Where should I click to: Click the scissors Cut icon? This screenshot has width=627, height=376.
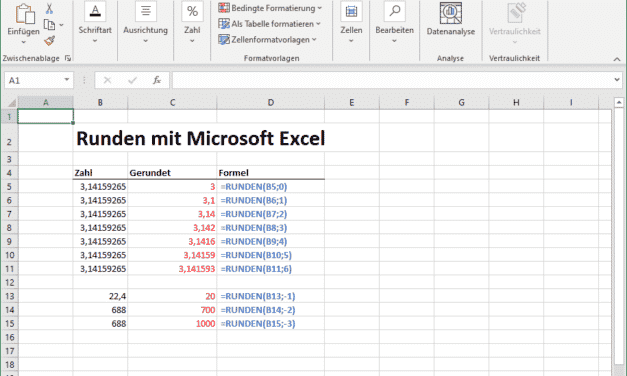pos(49,8)
